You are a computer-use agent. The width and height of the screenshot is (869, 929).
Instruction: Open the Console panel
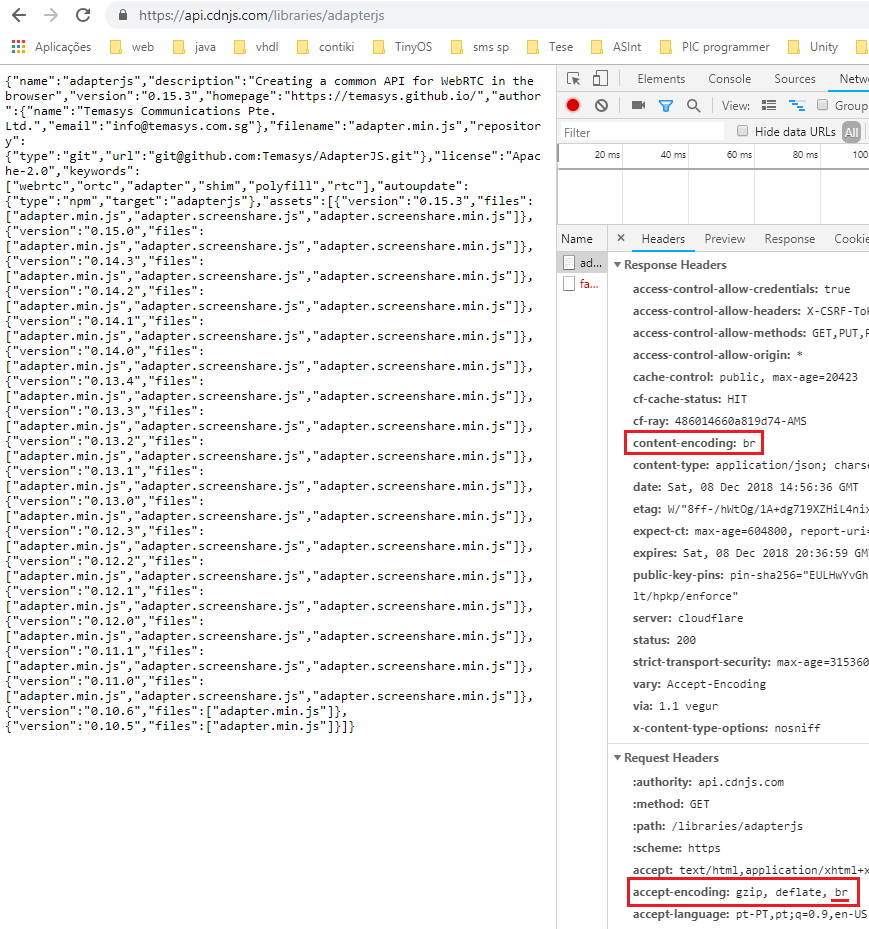click(x=729, y=78)
